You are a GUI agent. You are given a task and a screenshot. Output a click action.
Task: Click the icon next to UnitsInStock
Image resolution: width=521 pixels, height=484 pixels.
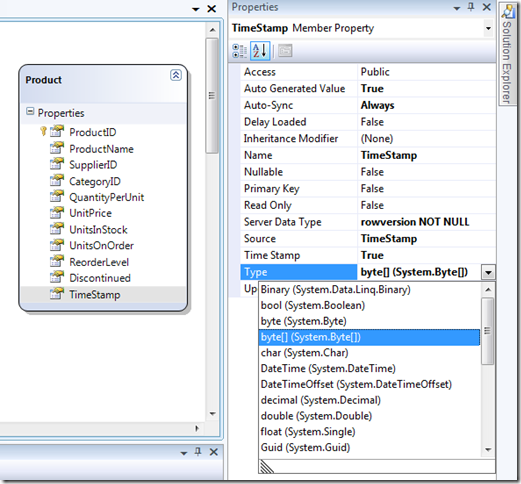[57, 229]
